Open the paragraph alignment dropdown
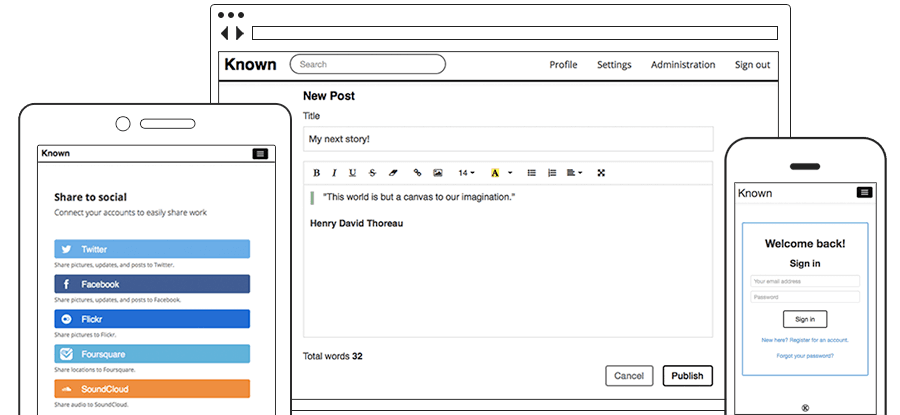The height and width of the screenshot is (415, 900). (x=574, y=173)
